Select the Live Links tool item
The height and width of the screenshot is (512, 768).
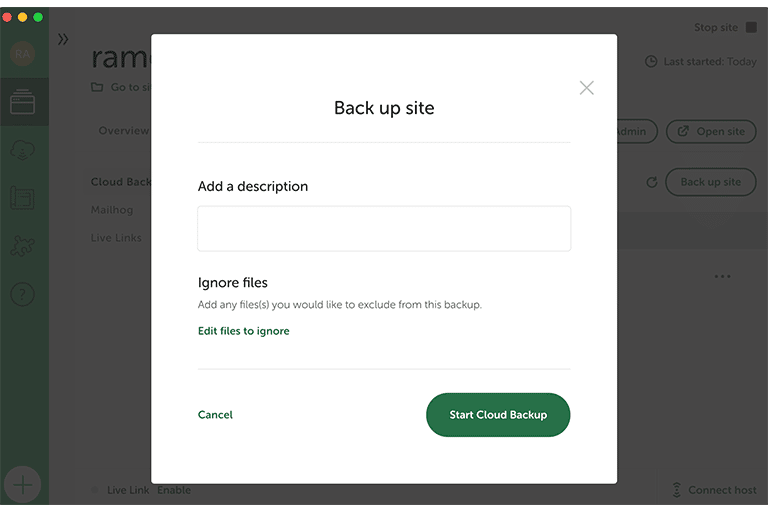click(116, 238)
